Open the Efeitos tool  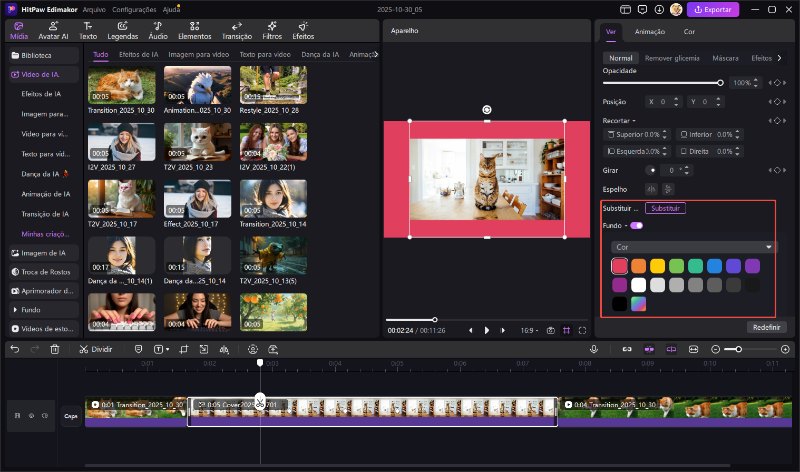[303, 31]
